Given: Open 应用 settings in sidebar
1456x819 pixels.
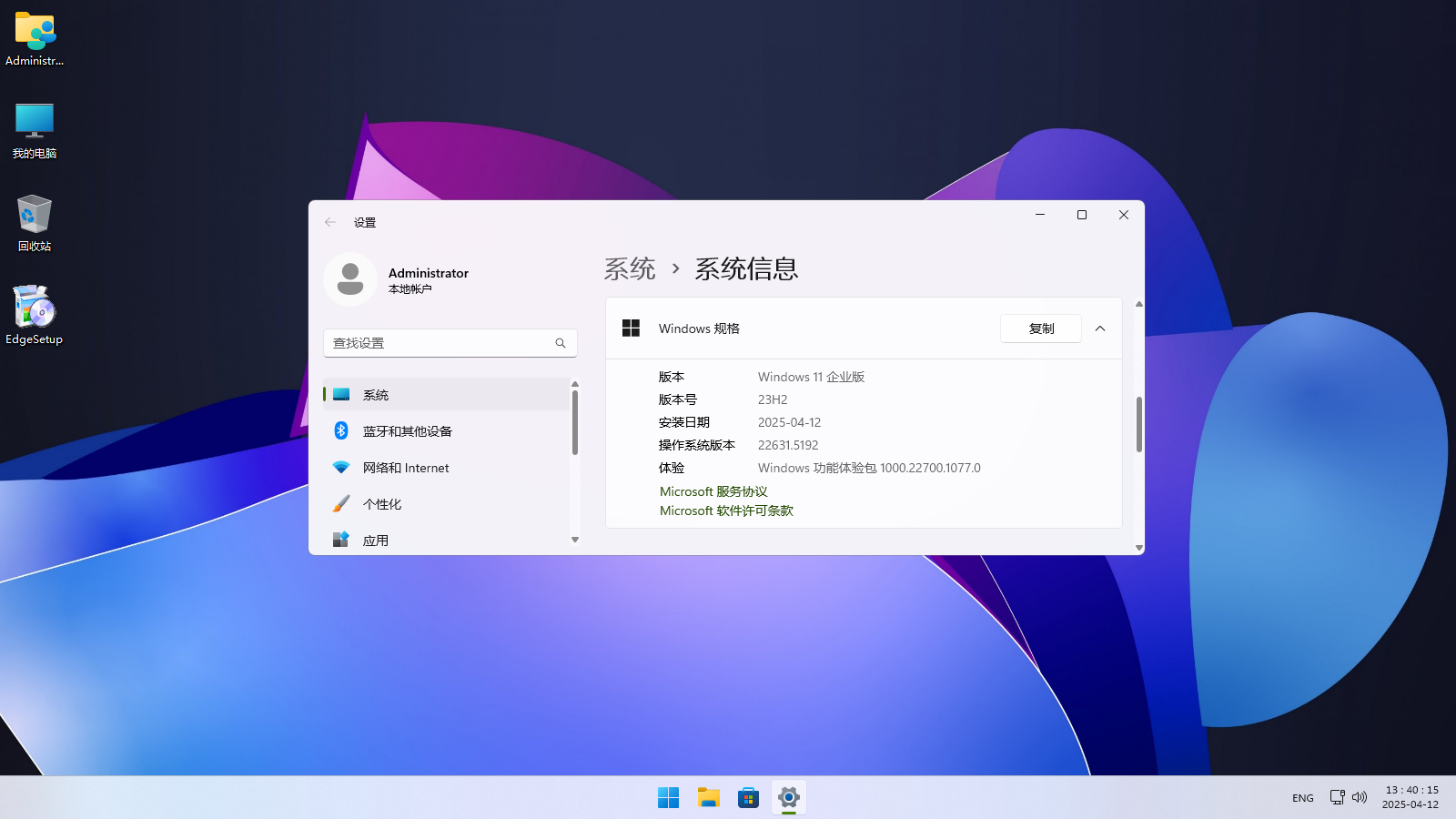Looking at the screenshot, I should (x=446, y=541).
